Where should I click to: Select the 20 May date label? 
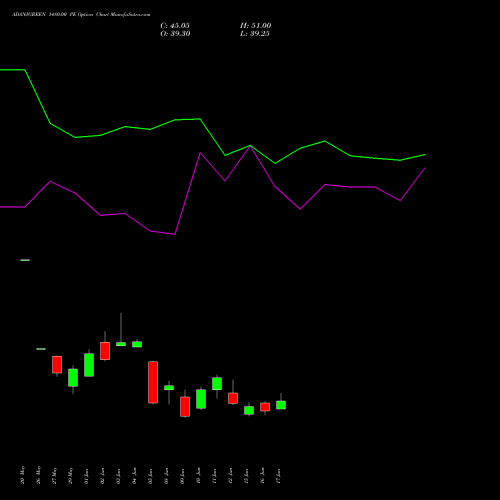click(x=22, y=475)
